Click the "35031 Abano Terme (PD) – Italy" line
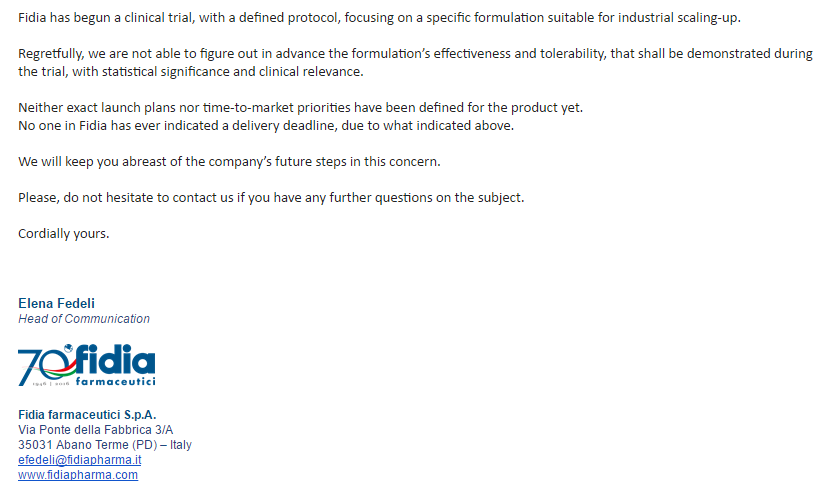 pos(105,444)
